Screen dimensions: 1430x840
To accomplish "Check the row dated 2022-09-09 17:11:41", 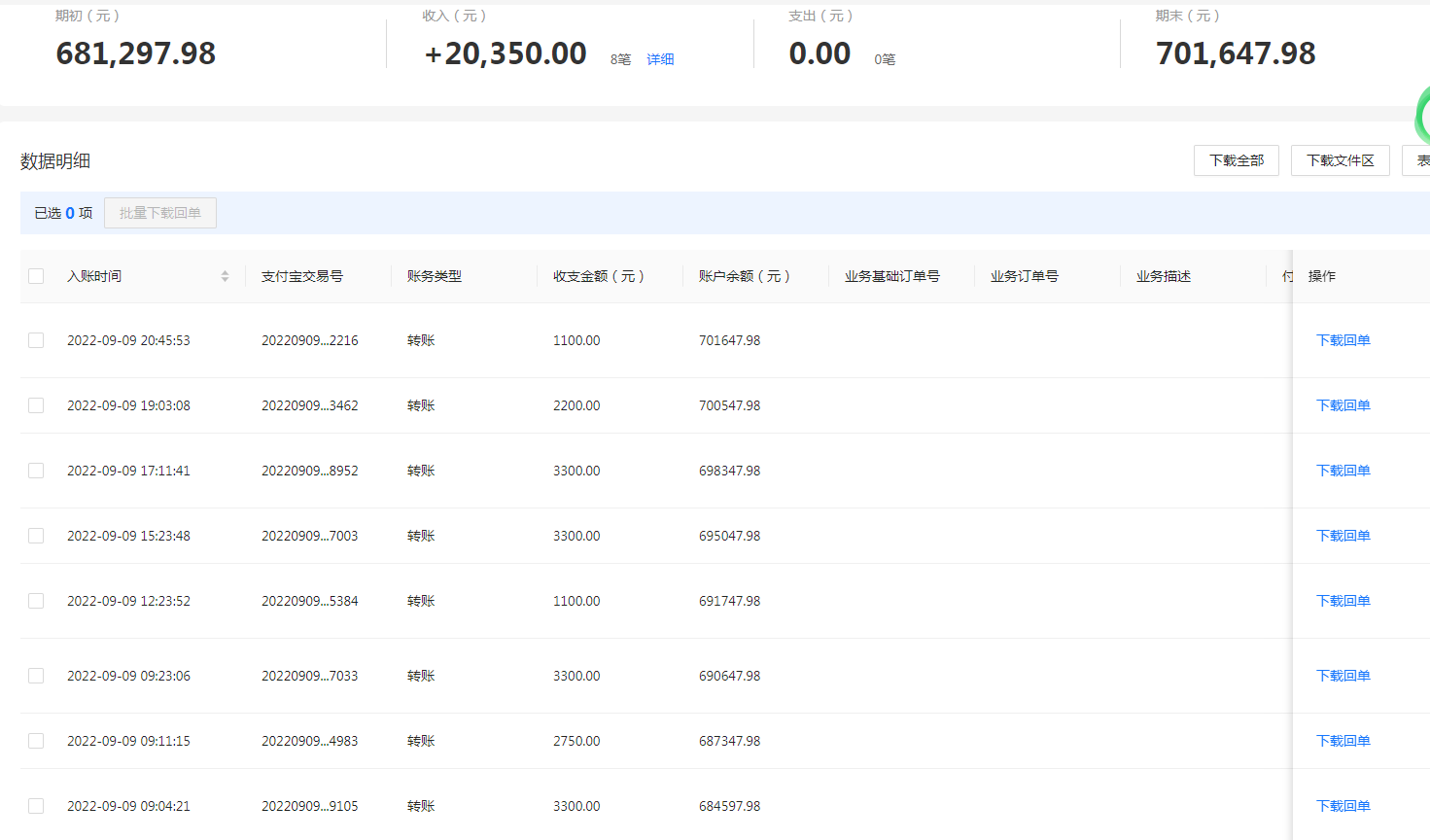I will (x=36, y=471).
